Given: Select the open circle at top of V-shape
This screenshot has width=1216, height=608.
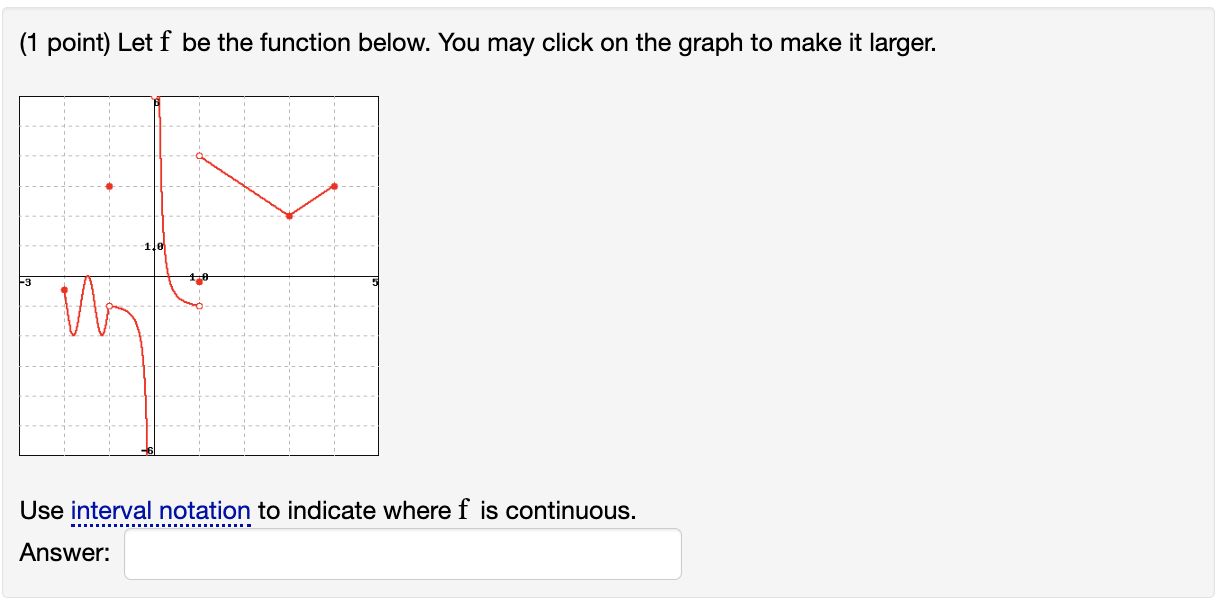Looking at the screenshot, I should pyautogui.click(x=199, y=154).
